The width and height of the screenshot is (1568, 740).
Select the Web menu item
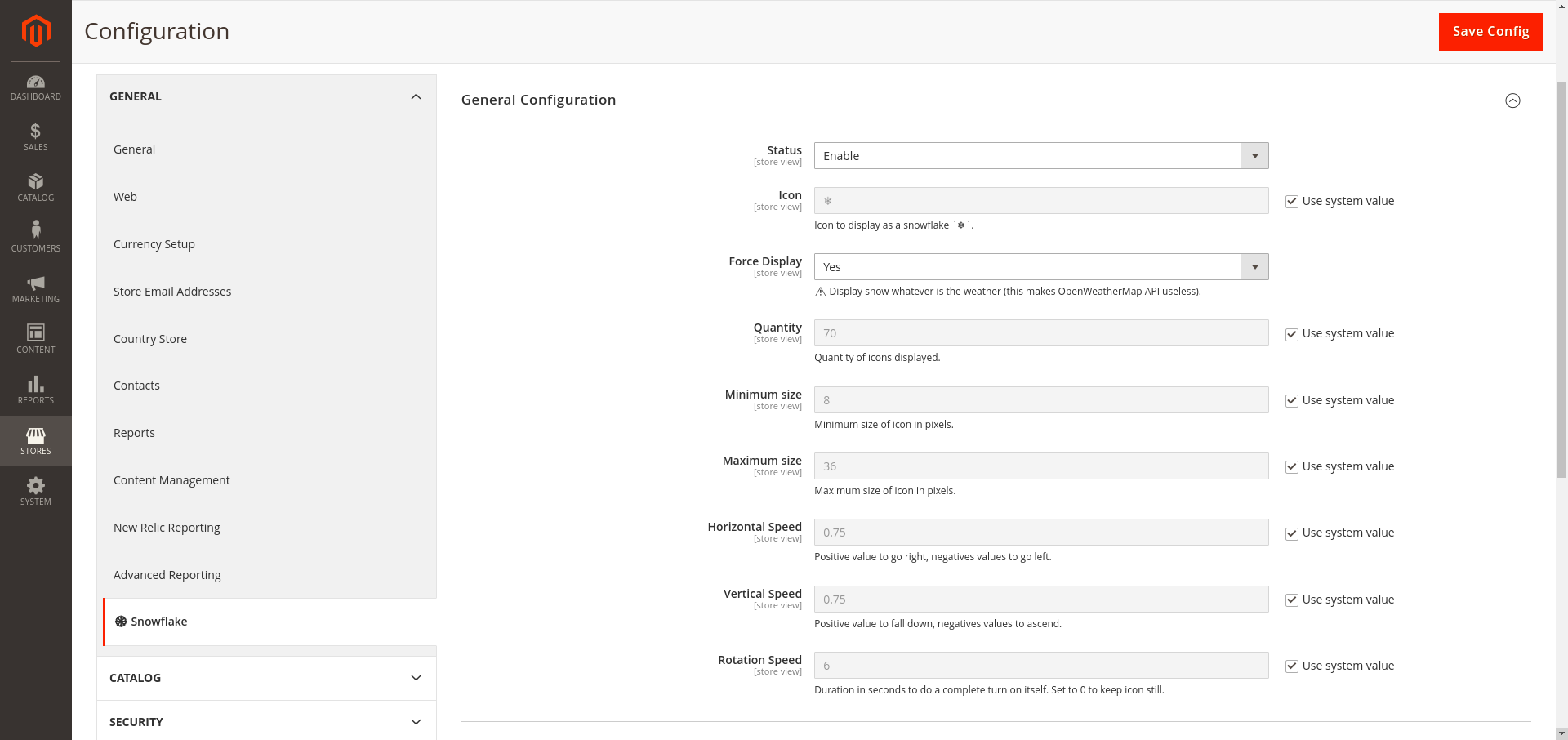[125, 197]
